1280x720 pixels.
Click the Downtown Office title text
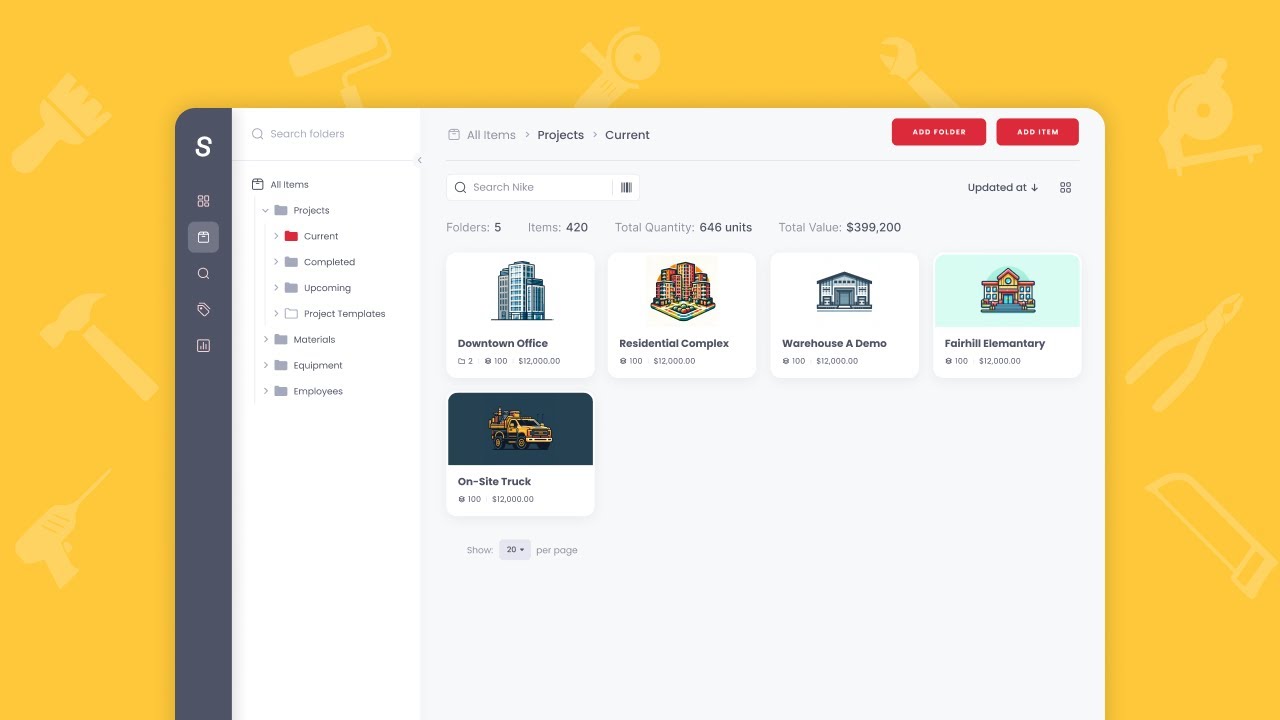[x=503, y=343]
